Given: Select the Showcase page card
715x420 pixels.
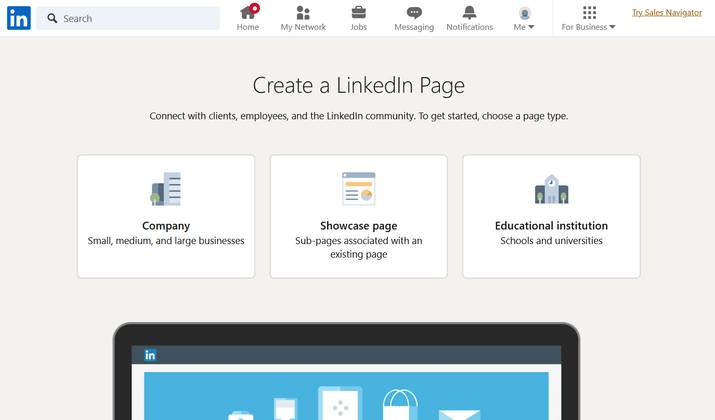Looking at the screenshot, I should (359, 216).
